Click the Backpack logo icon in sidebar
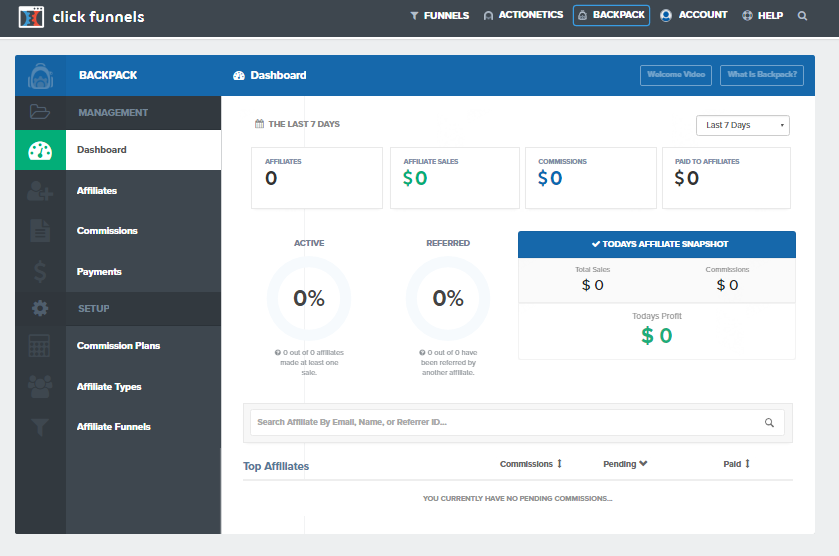839x556 pixels. (40, 75)
